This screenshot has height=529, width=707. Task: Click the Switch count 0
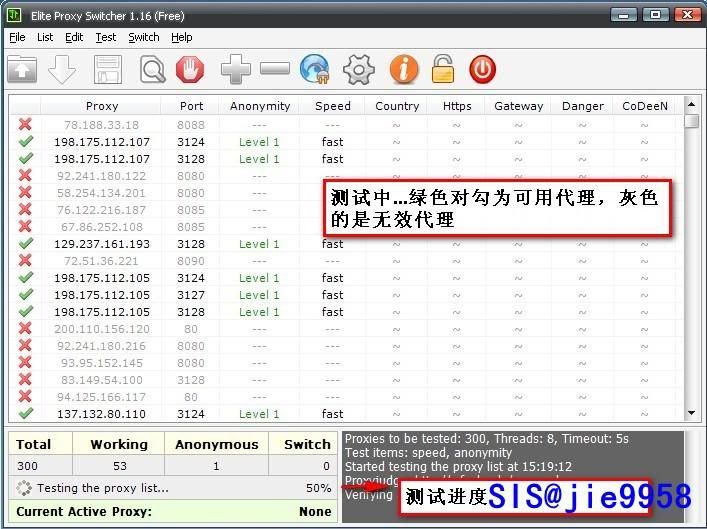(326, 465)
